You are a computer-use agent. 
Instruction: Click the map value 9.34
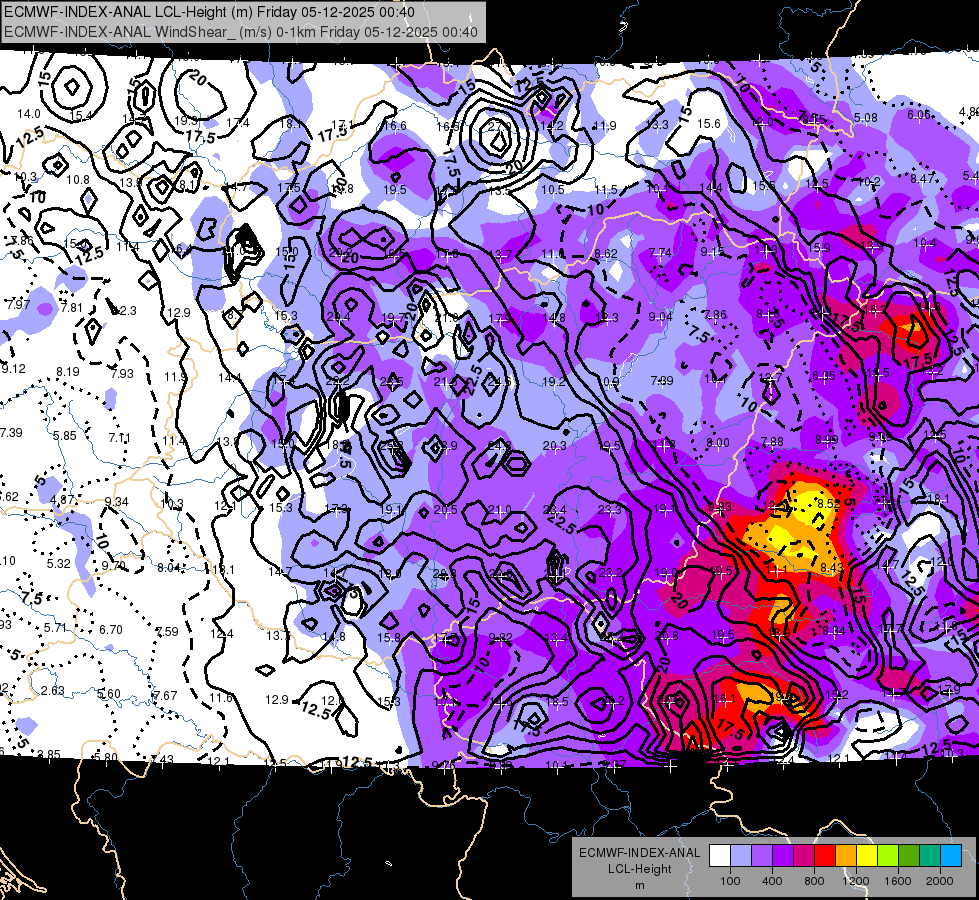(117, 502)
